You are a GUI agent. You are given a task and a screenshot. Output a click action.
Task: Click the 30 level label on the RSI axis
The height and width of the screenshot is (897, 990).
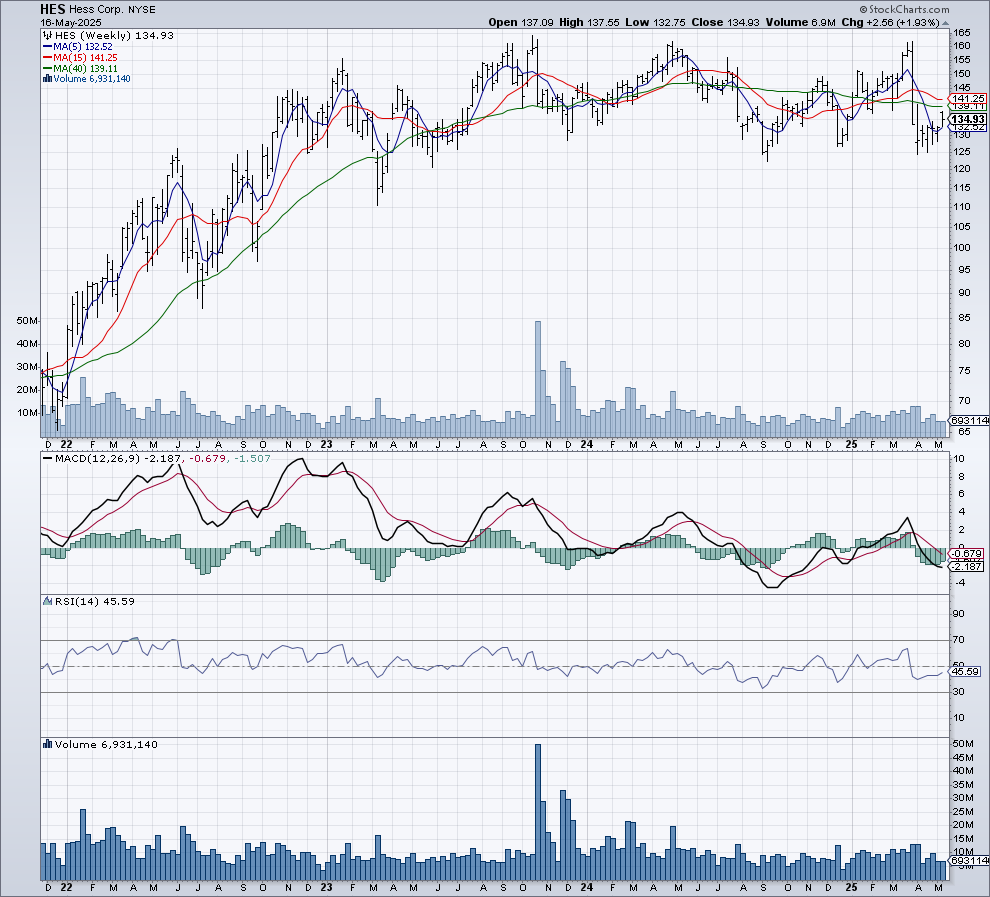coord(958,692)
